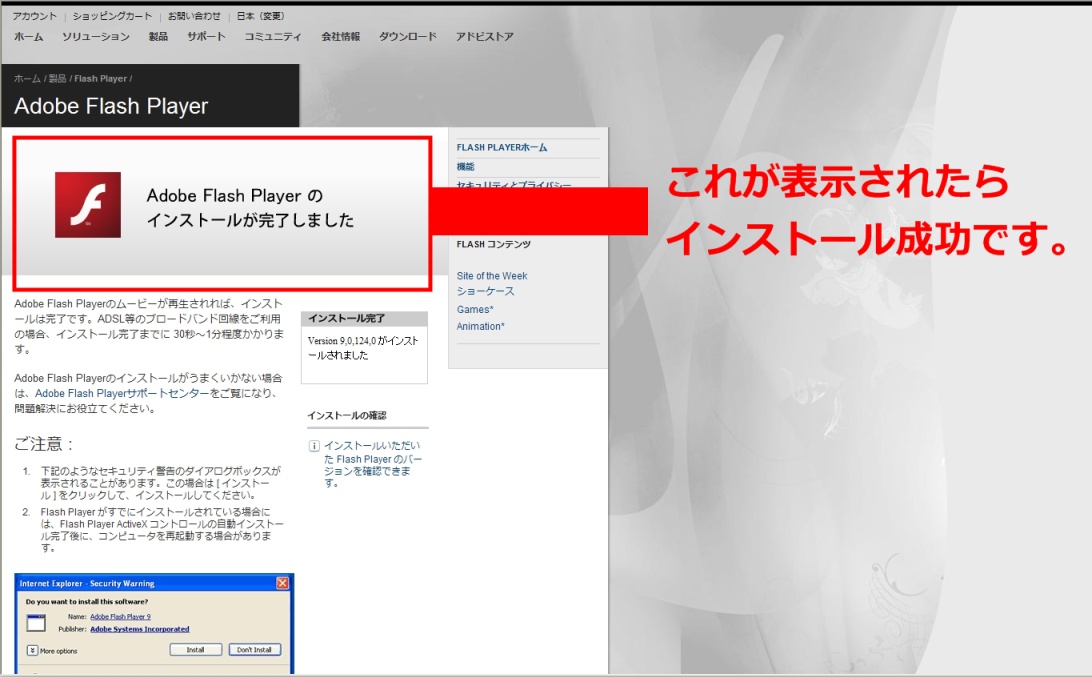Open the 製品 menu
This screenshot has height=678, width=1092.
(x=158, y=37)
